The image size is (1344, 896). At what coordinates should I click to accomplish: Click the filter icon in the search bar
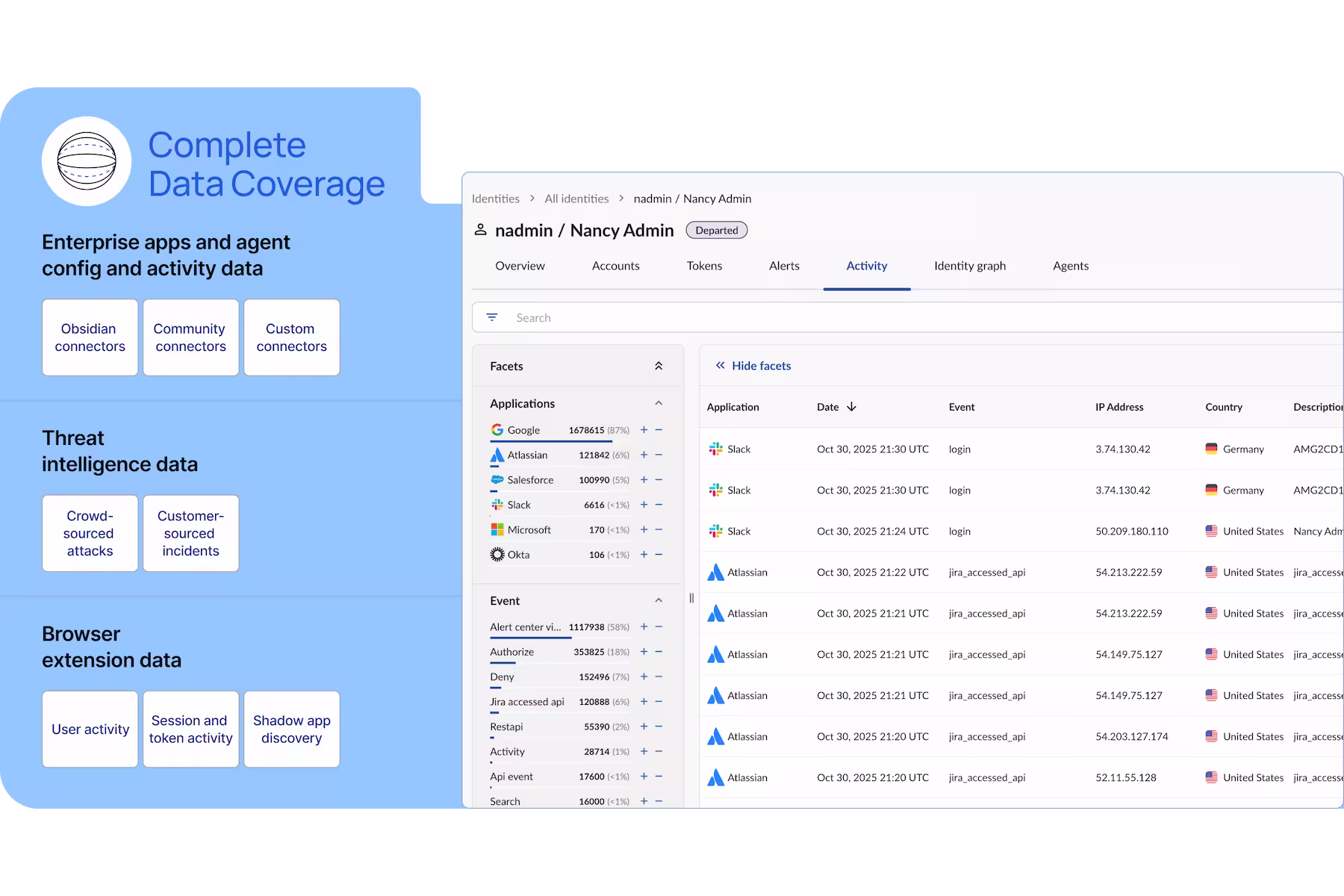click(x=492, y=317)
